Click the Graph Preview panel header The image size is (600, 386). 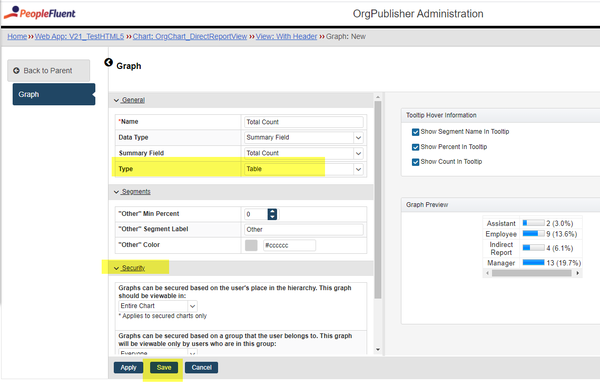click(427, 205)
